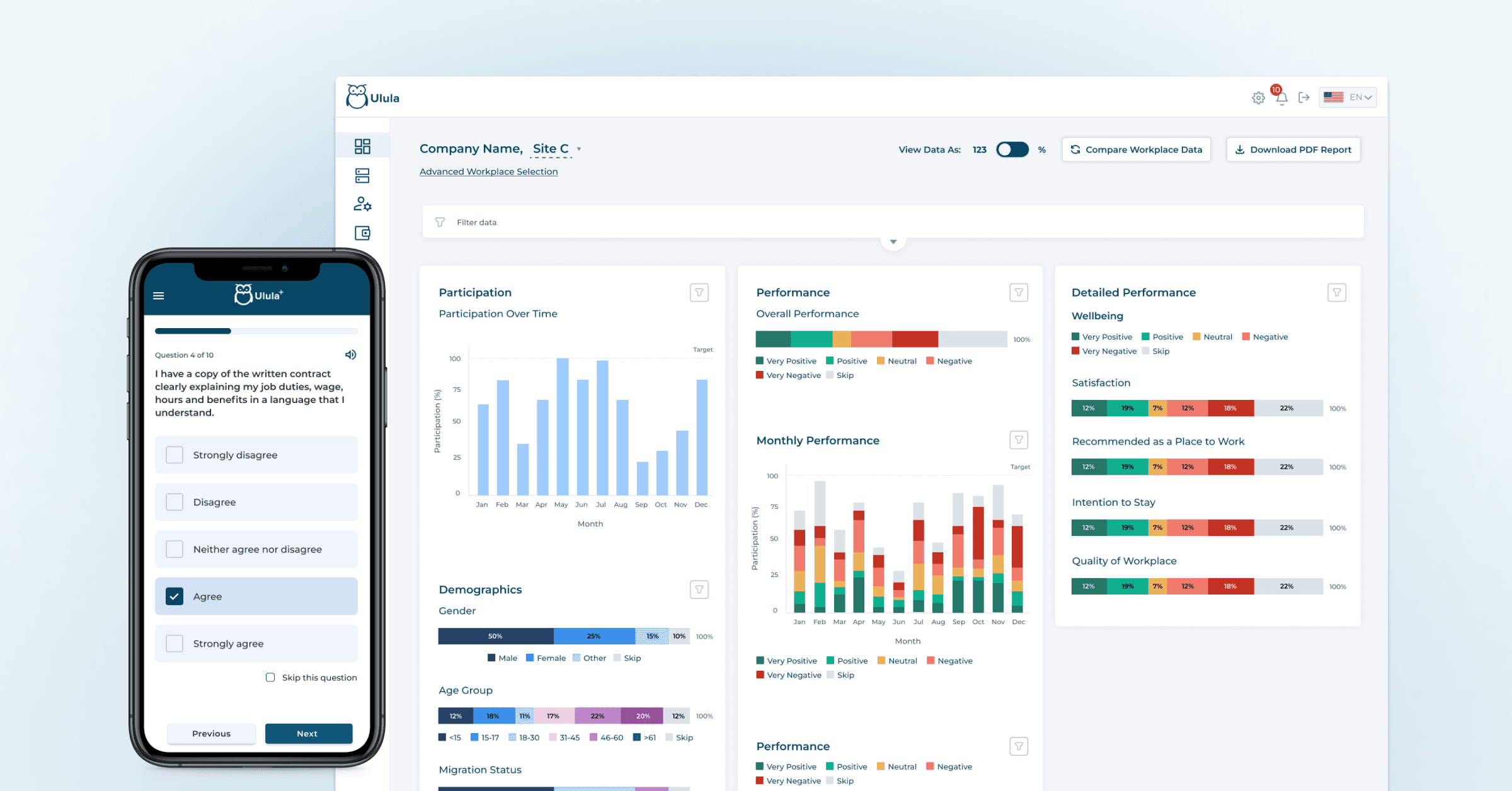Open the server list sidebar item

point(362,176)
